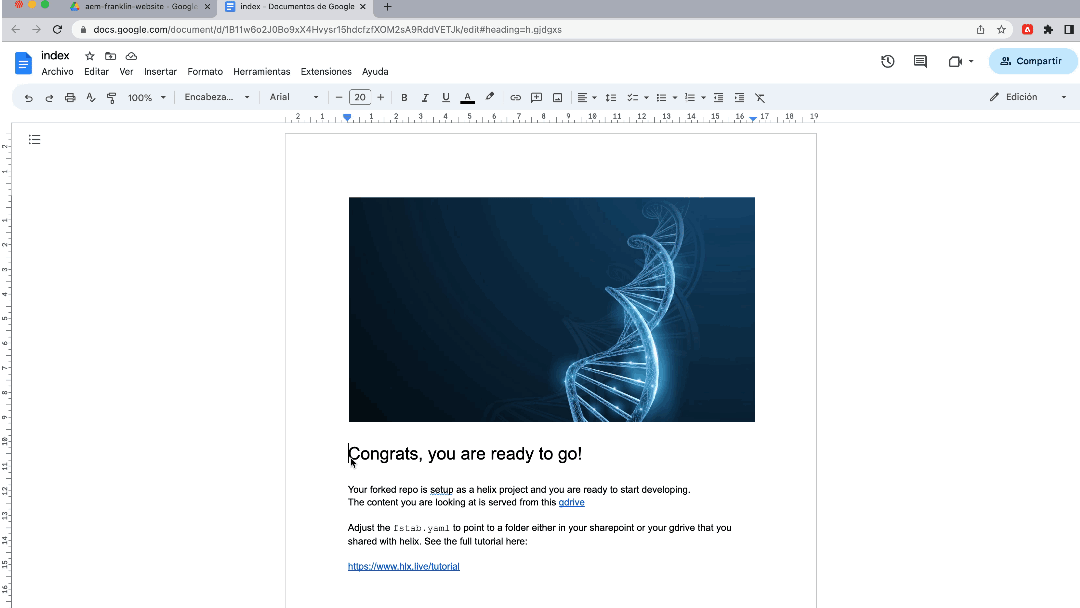Open the 100% zoom dropdown
This screenshot has height=608, width=1080.
coord(146,98)
